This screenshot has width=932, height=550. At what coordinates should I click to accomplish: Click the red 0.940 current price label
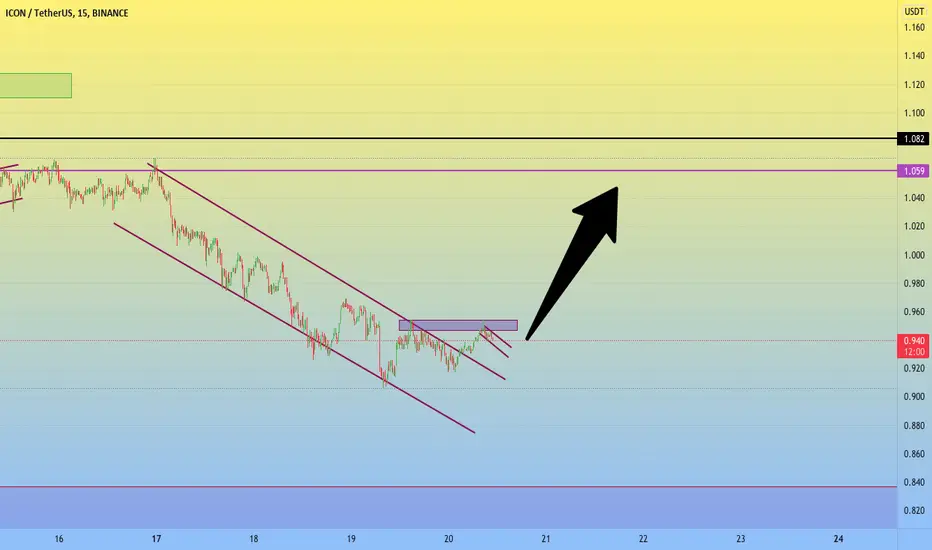[x=914, y=341]
